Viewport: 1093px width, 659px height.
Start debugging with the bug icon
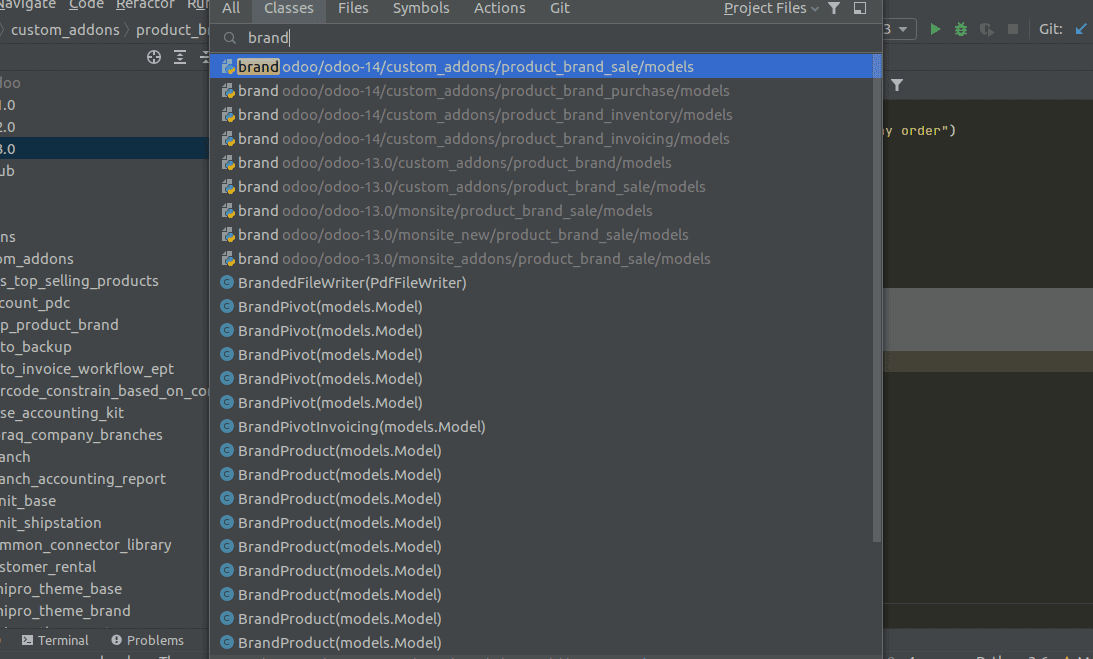tap(961, 29)
